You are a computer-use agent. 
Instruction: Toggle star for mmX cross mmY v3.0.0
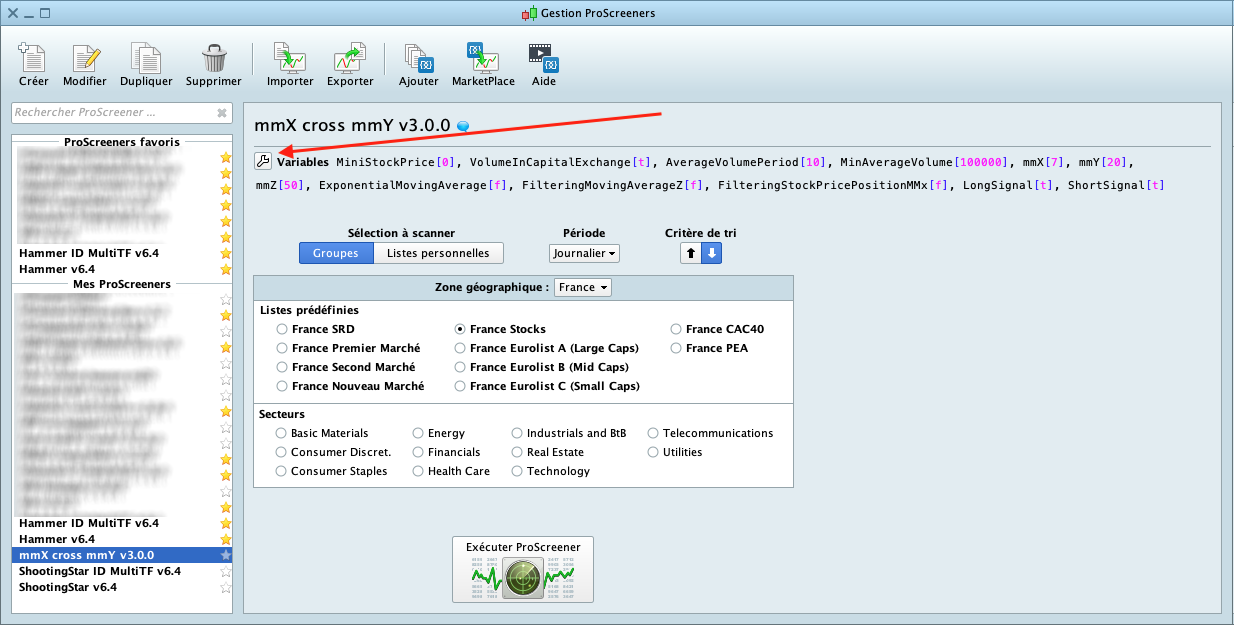(x=226, y=555)
